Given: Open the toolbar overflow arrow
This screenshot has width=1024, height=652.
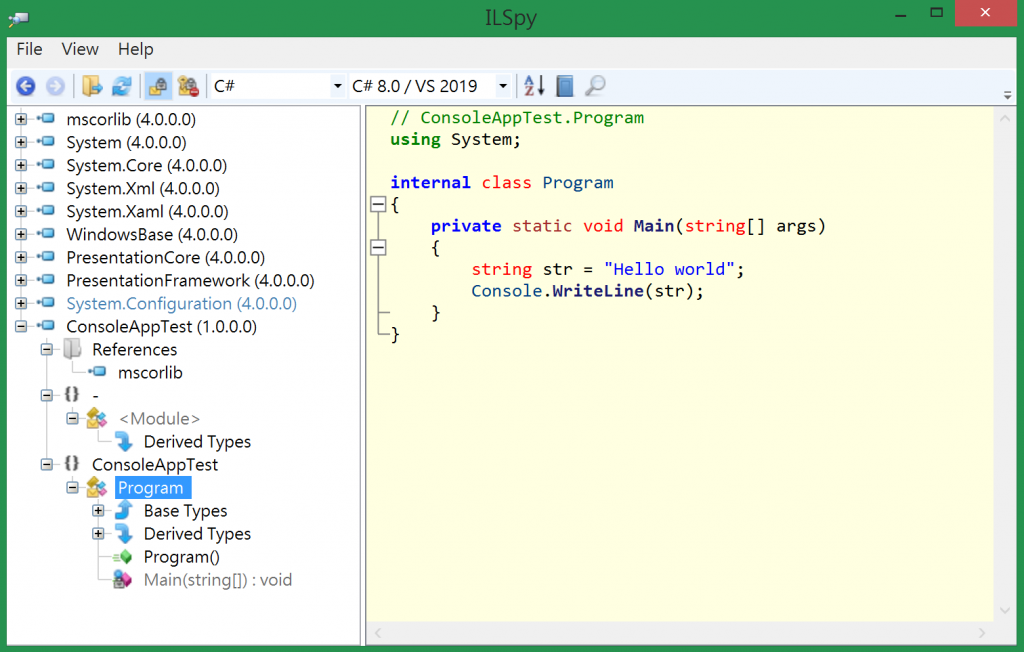Looking at the screenshot, I should click(1008, 95).
